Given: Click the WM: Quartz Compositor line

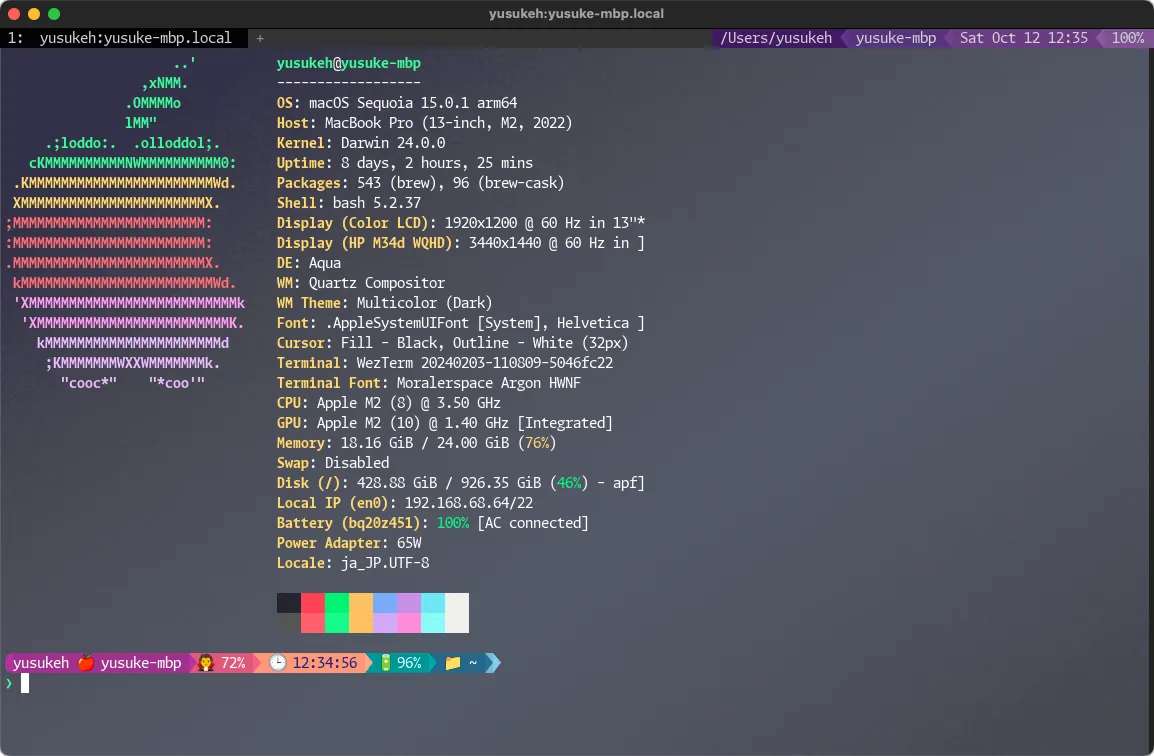Looking at the screenshot, I should 361,283.
